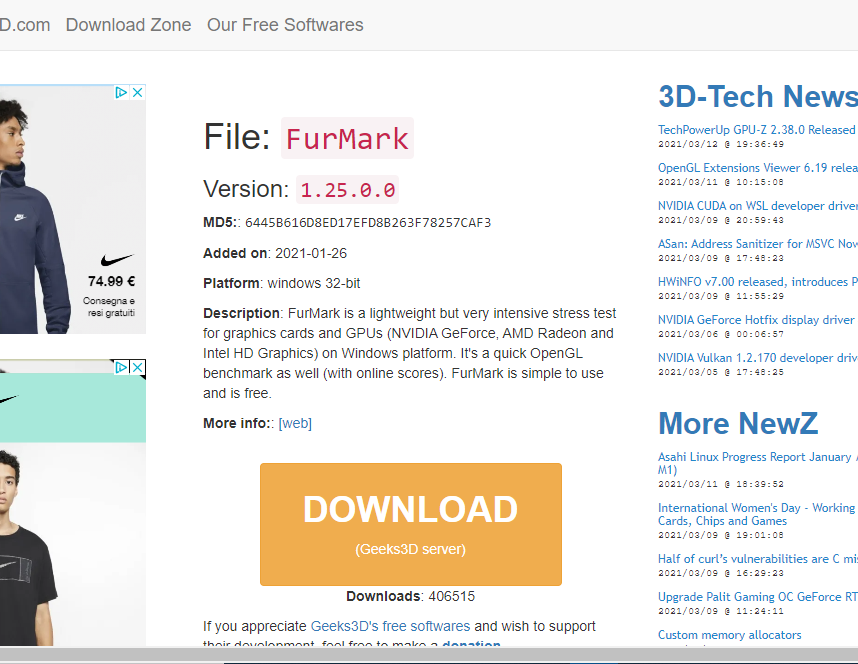This screenshot has width=858, height=664.
Task: Open the NVIDIA Vulkan 1.2.170 developer driver link
Action: coord(758,357)
